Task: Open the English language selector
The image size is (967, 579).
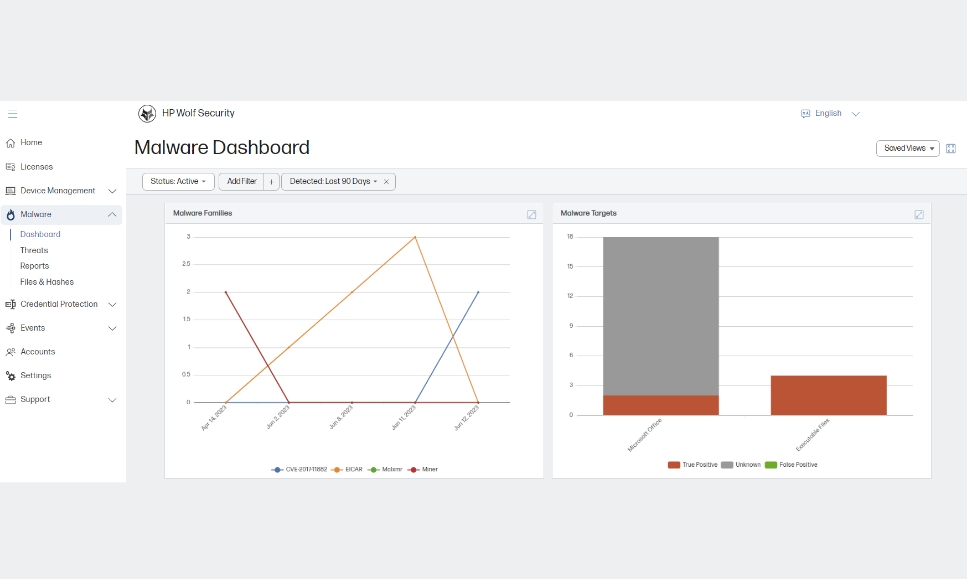Action: click(x=830, y=114)
